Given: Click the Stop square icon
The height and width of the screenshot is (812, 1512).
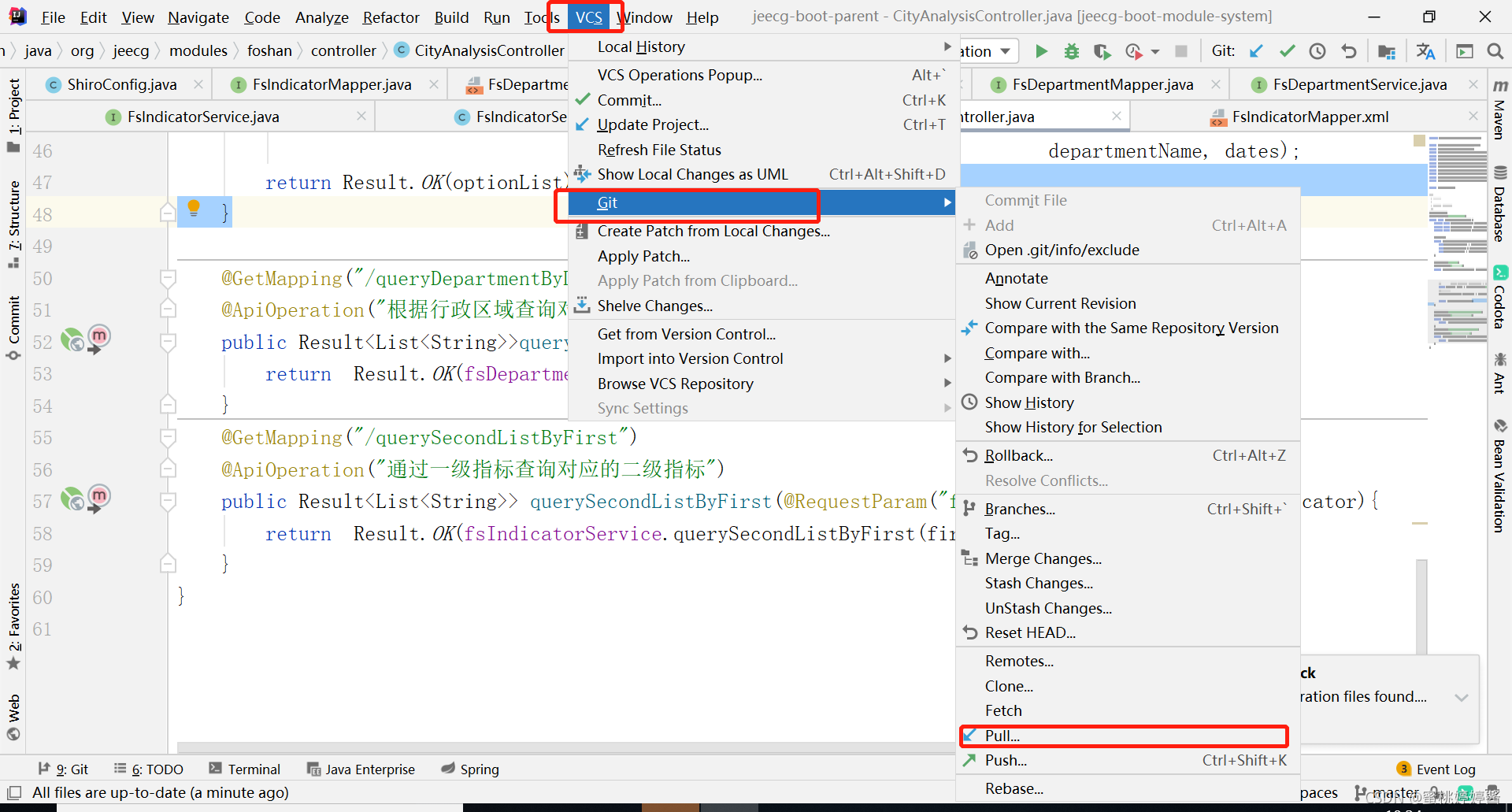Looking at the screenshot, I should pos(1180,51).
